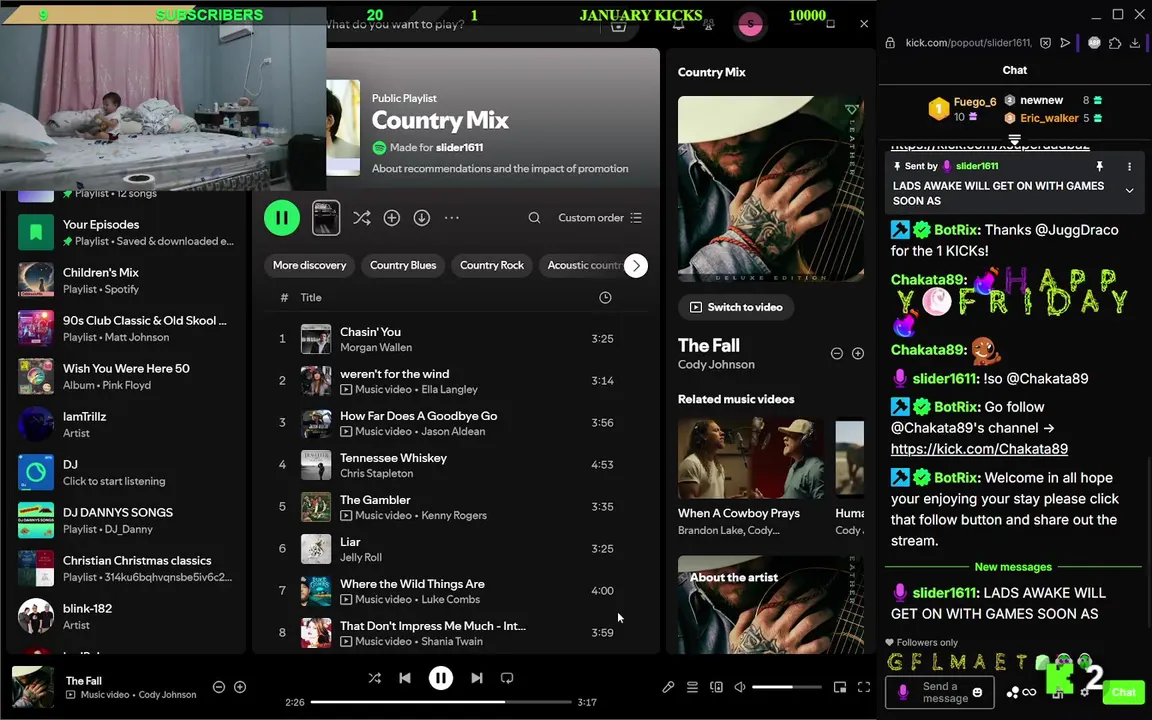Open 90s Club Classic & Old Skool playlist
Screen dimensions: 1152x720
pyautogui.click(x=126, y=328)
